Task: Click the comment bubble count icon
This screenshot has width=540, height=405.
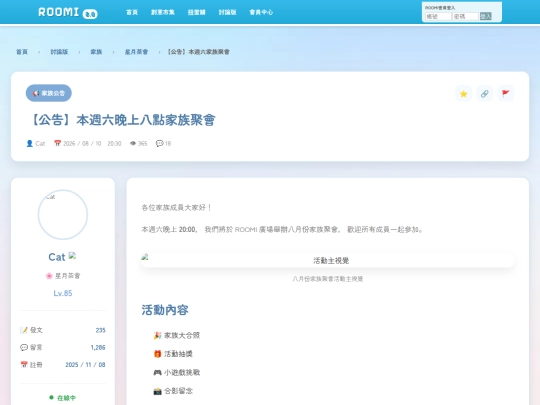Action: coord(159,143)
